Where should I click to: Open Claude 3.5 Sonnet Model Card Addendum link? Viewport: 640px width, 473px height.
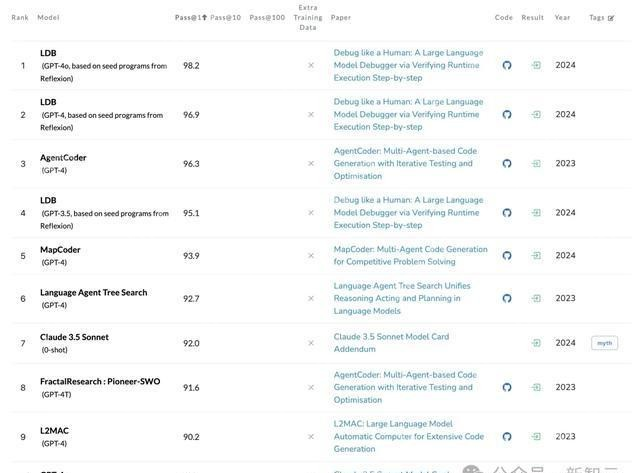coord(391,343)
